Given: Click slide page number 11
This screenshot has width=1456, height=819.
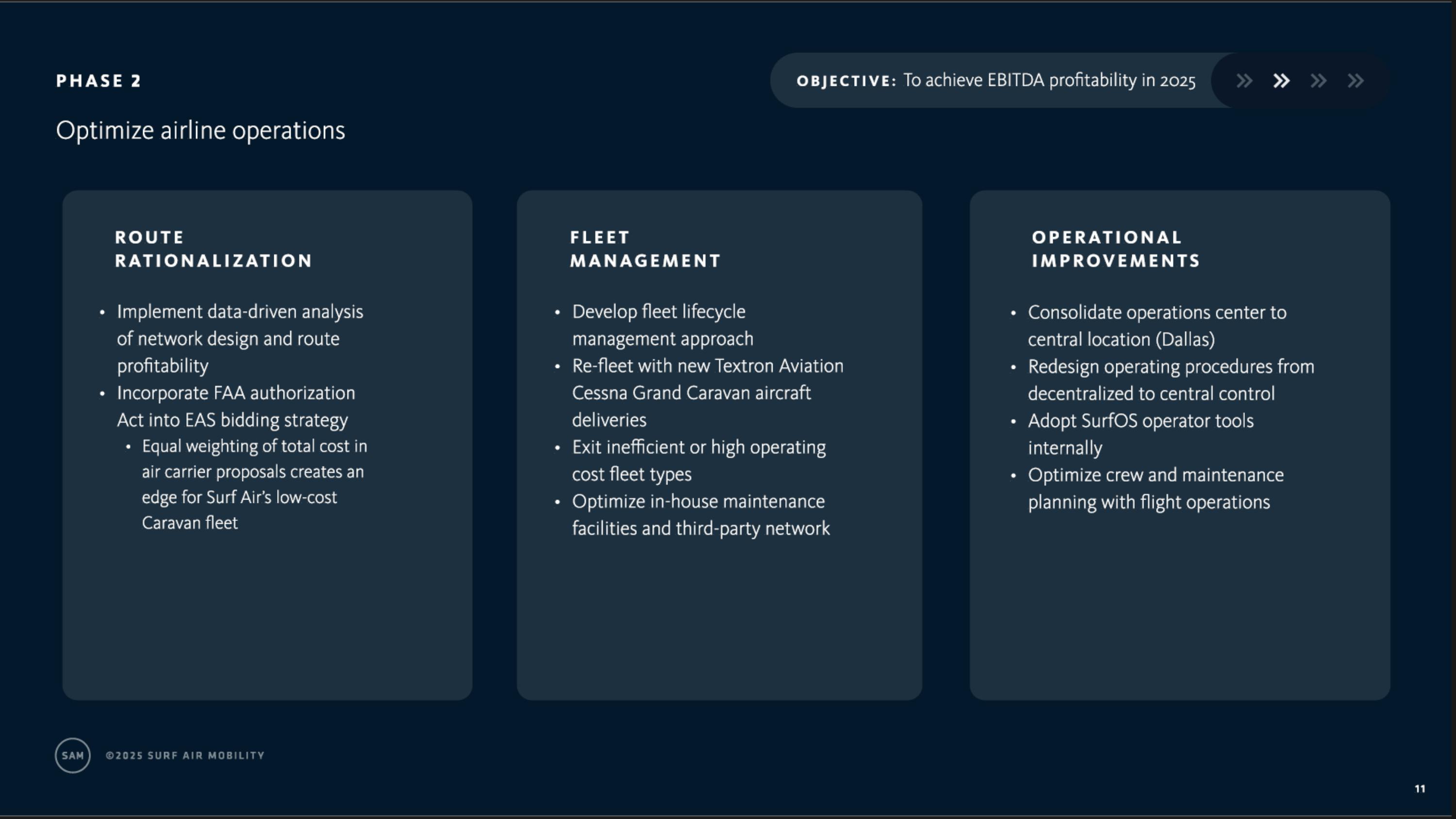Looking at the screenshot, I should click(x=1420, y=788).
